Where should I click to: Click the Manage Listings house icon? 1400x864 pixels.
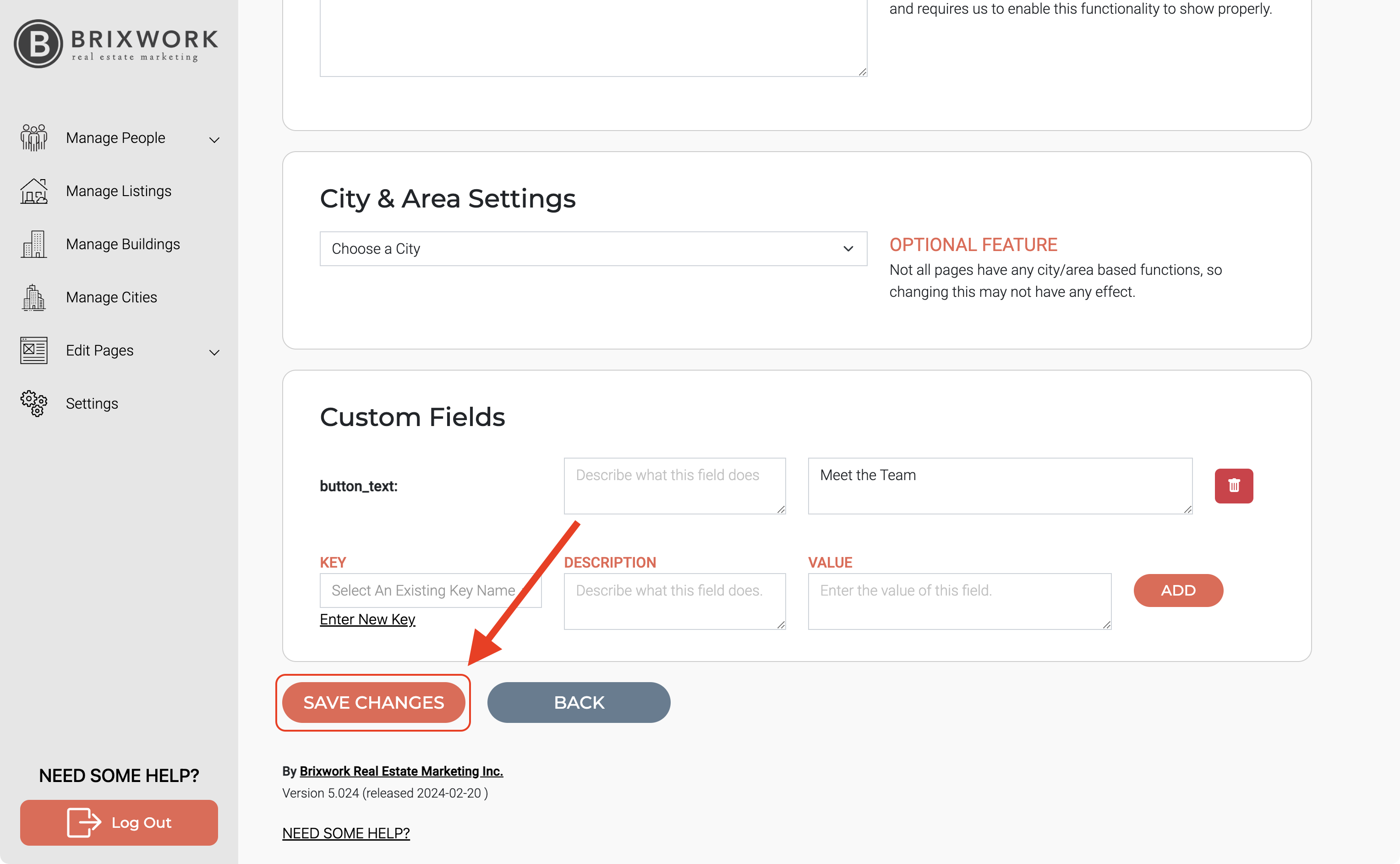click(34, 191)
